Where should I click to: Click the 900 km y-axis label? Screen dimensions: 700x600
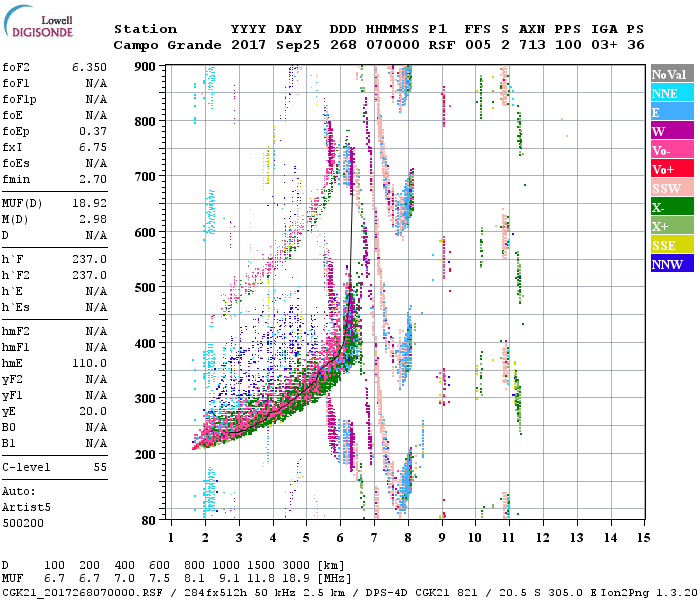(145, 67)
